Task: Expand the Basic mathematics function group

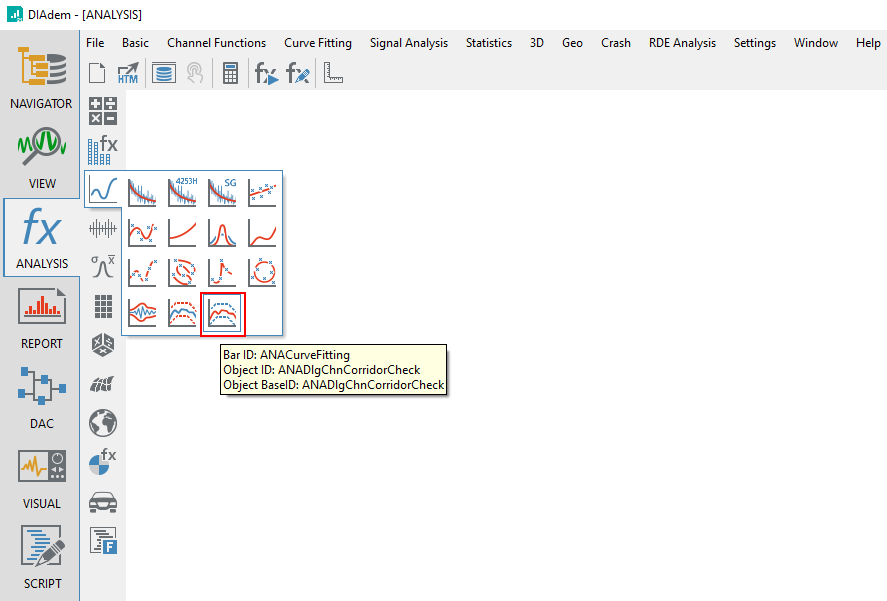Action: click(x=103, y=111)
